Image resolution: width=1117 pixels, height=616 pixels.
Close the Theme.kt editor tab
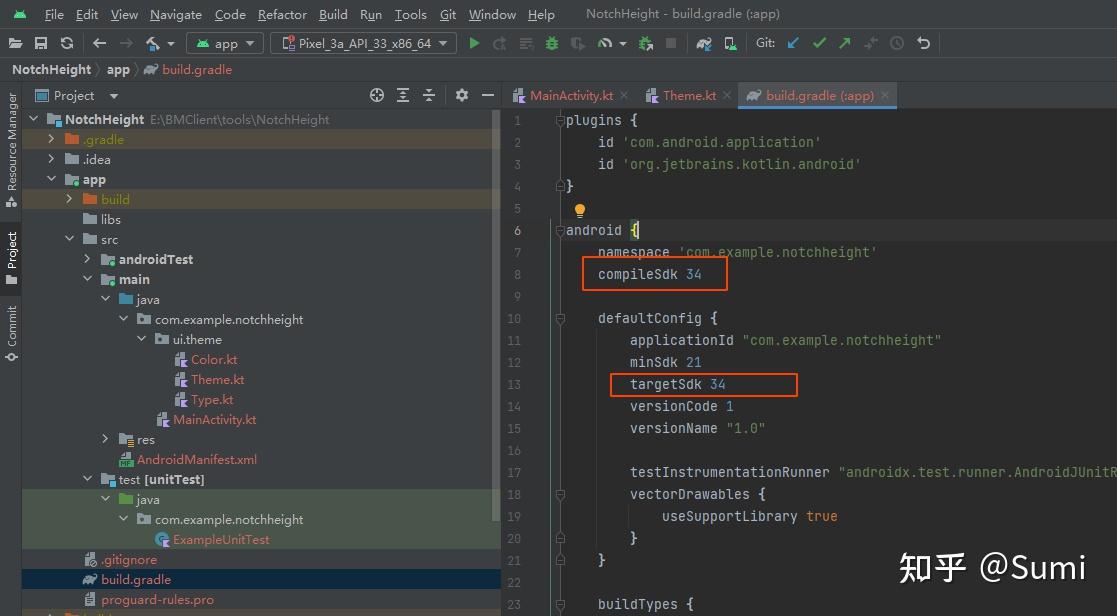(x=727, y=95)
